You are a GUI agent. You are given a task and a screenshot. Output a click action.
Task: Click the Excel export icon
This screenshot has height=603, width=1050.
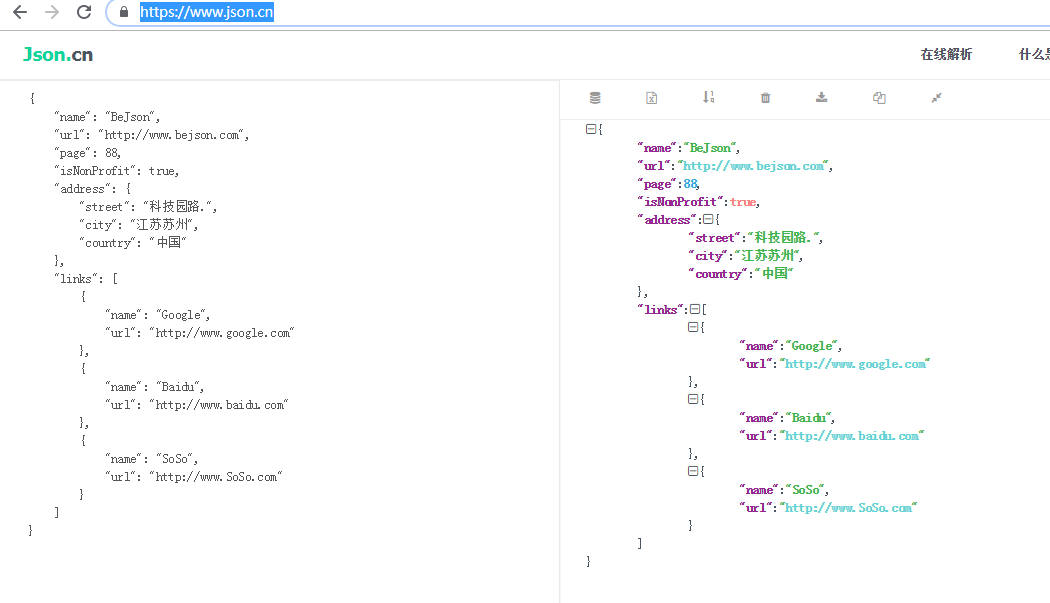[x=651, y=98]
